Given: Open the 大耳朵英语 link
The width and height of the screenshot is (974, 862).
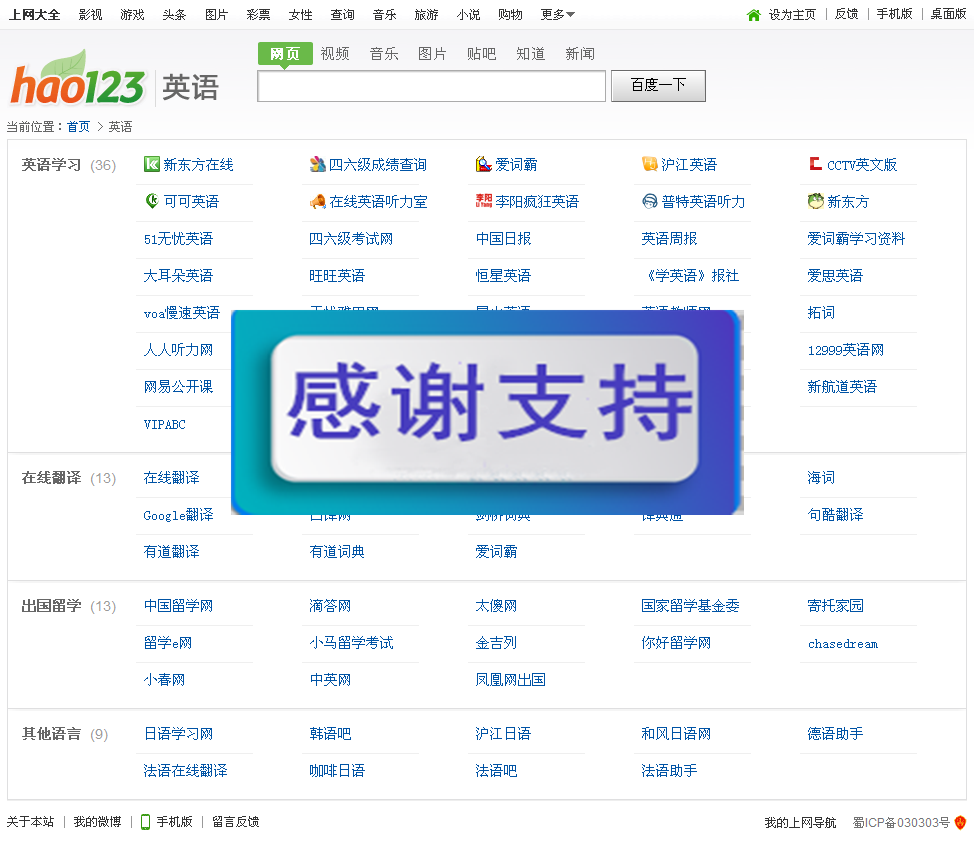Looking at the screenshot, I should [x=178, y=276].
